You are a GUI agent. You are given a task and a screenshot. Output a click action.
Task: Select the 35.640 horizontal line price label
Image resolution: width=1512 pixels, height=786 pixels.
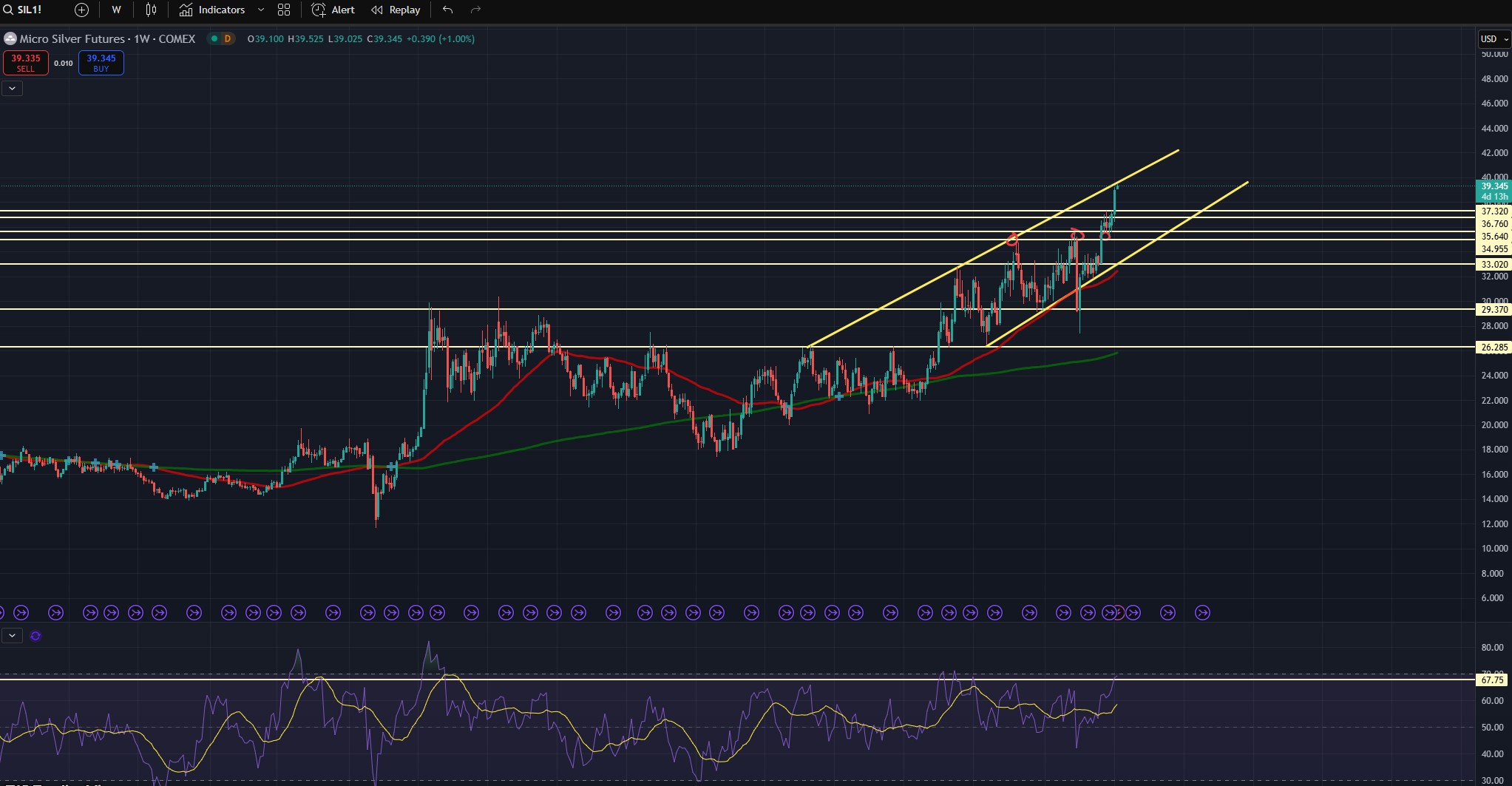pos(1494,237)
